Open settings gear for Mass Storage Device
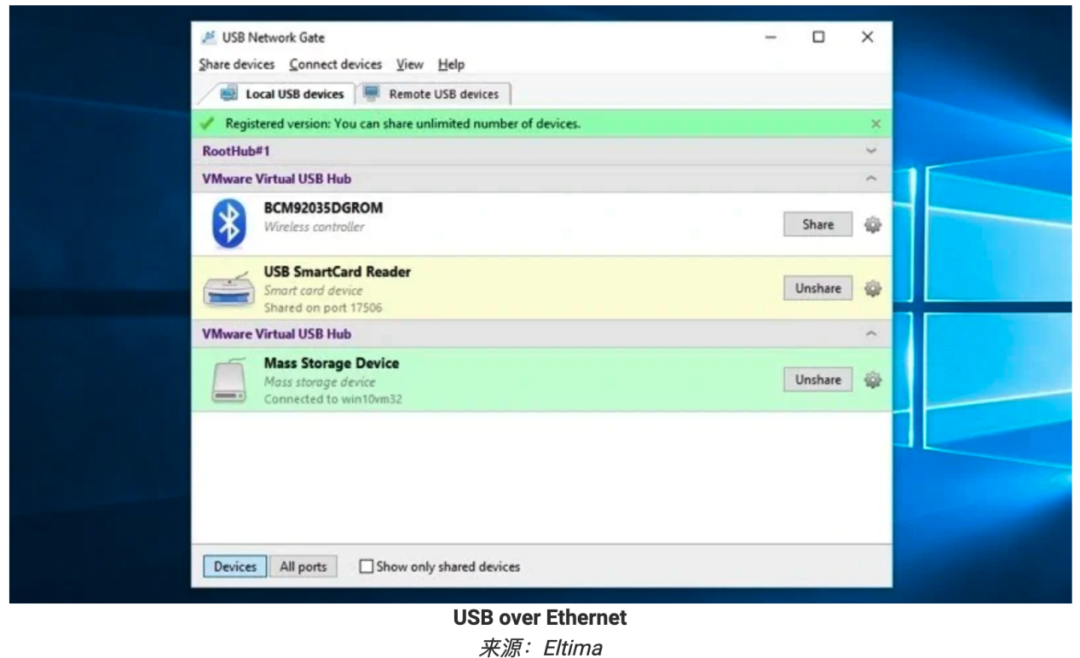This screenshot has width=1080, height=658. pos(873,380)
